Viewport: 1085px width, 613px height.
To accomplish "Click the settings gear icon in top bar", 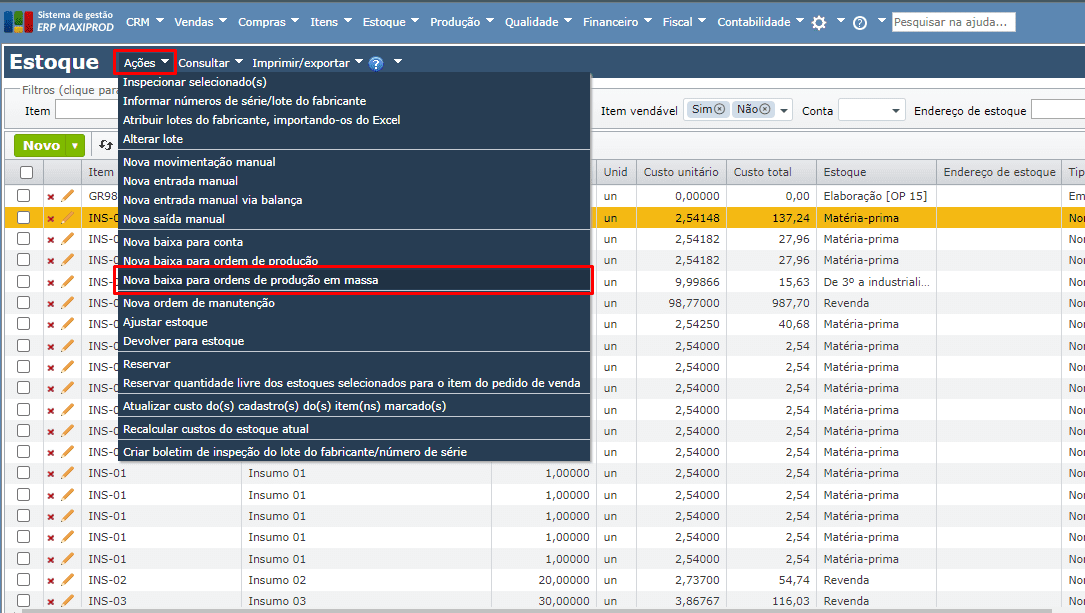I will [x=819, y=22].
